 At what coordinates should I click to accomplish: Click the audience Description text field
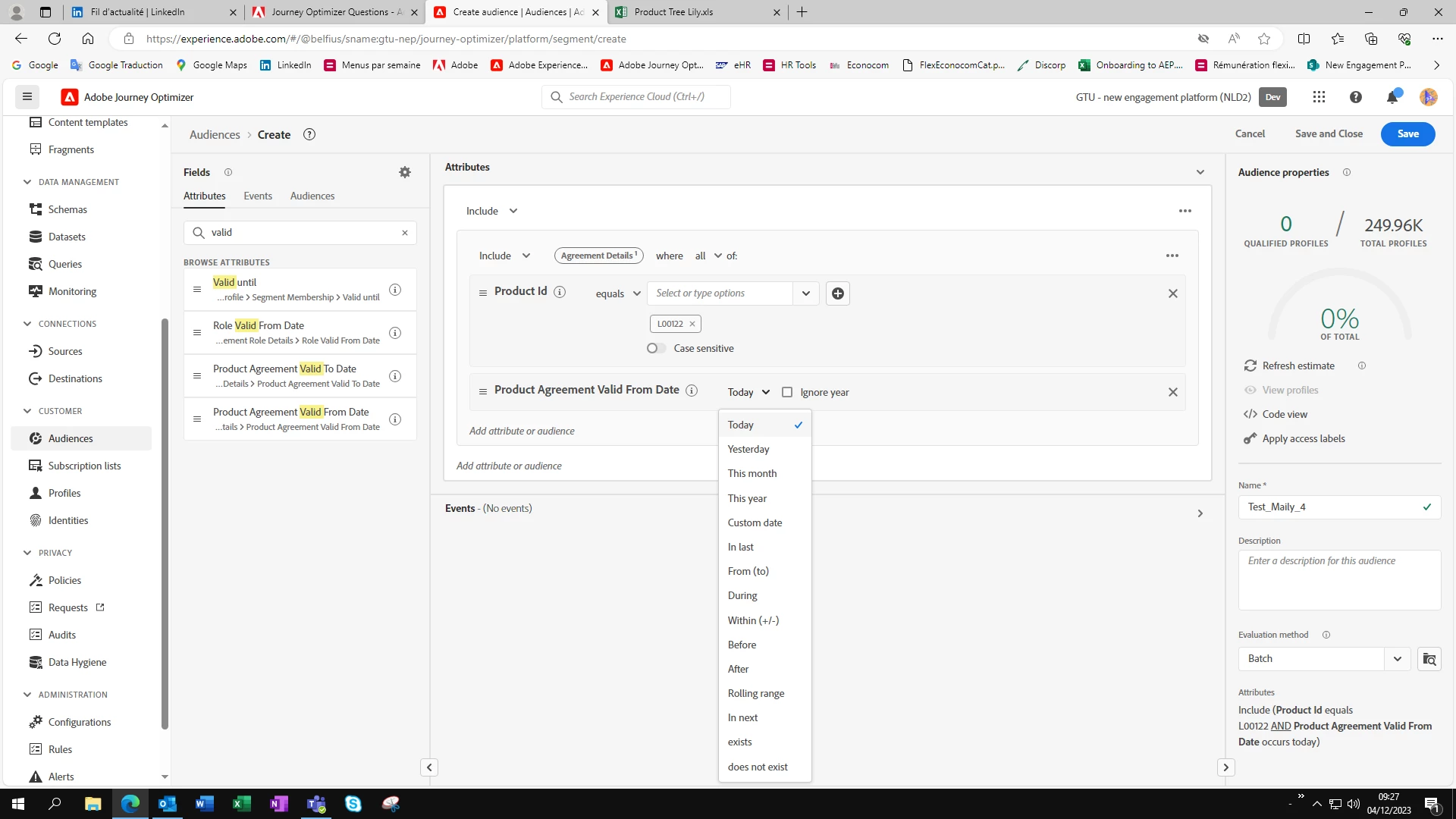click(x=1338, y=580)
